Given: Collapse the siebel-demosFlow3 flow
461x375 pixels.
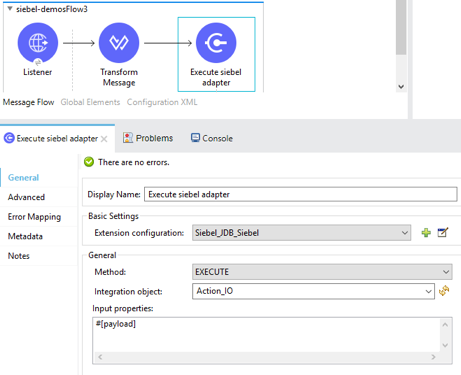Looking at the screenshot, I should click(10, 9).
